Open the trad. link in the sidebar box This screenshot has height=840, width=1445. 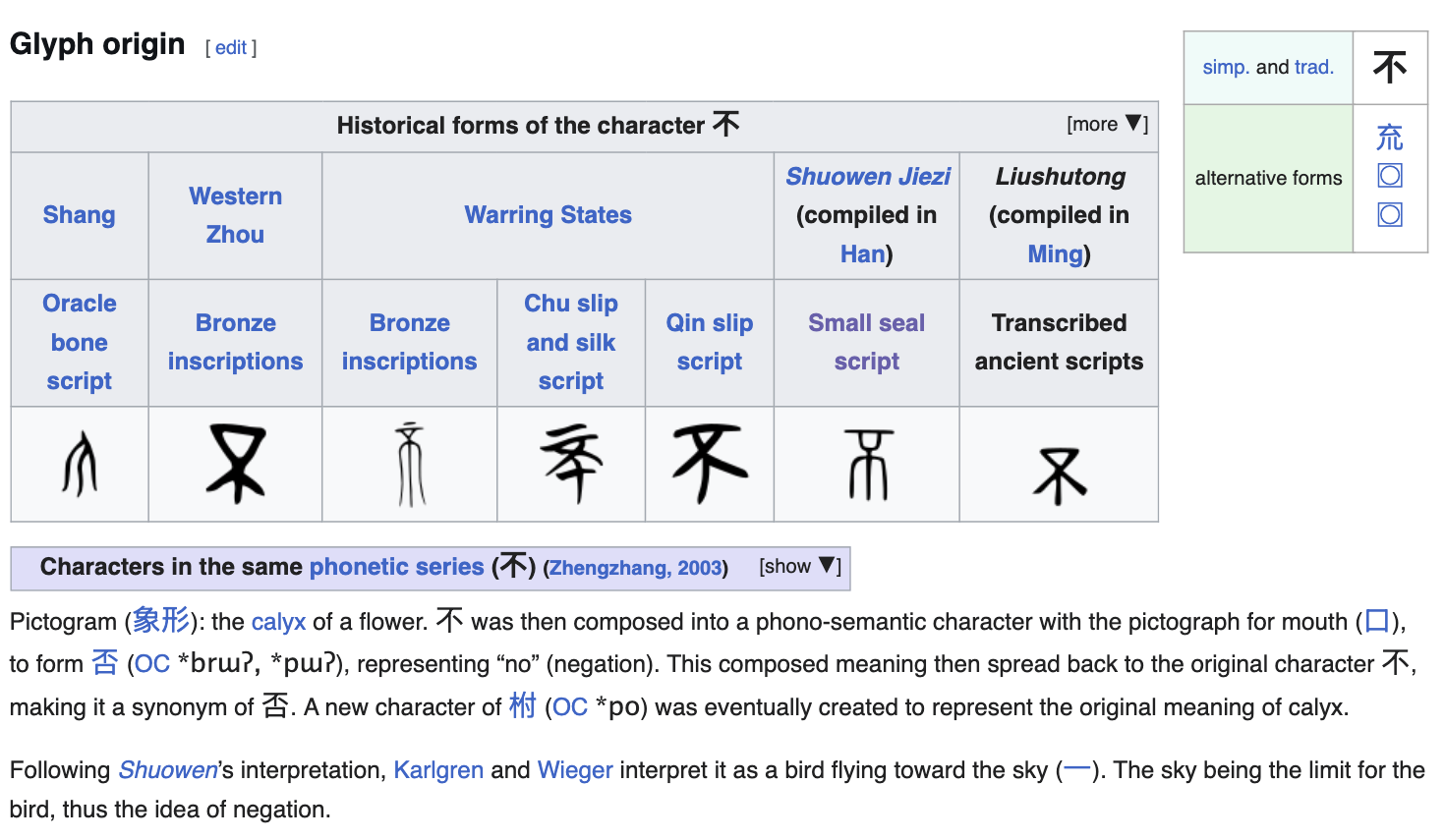[1314, 67]
